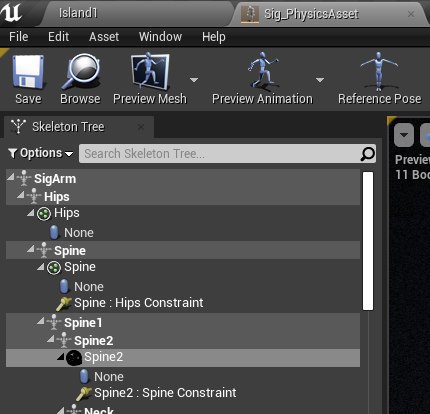Click the Hips physics body icon
The image size is (430, 414).
44,214
